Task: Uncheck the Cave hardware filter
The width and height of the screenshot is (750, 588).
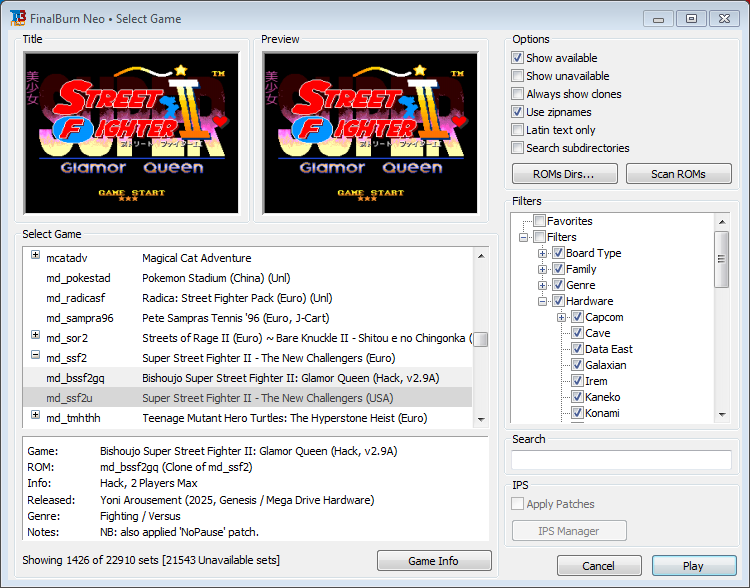Action: tap(577, 333)
